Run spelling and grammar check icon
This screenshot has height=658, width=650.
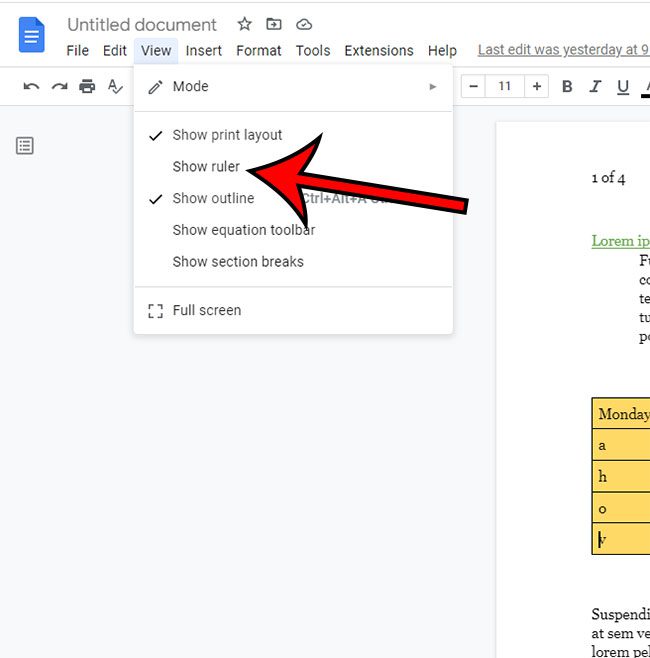(x=115, y=87)
